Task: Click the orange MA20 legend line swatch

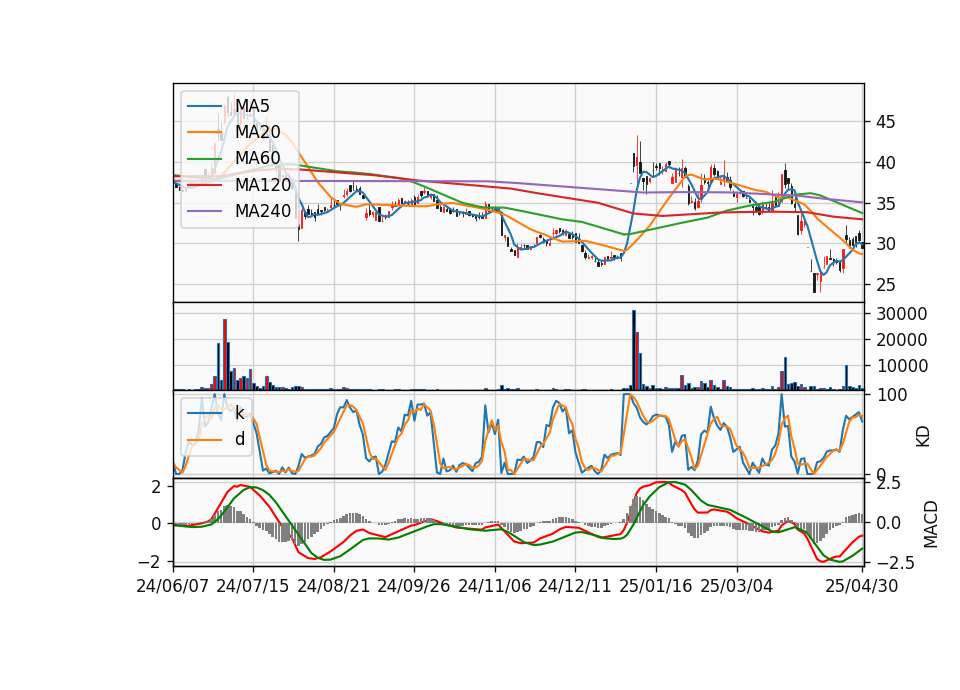Action: point(204,132)
